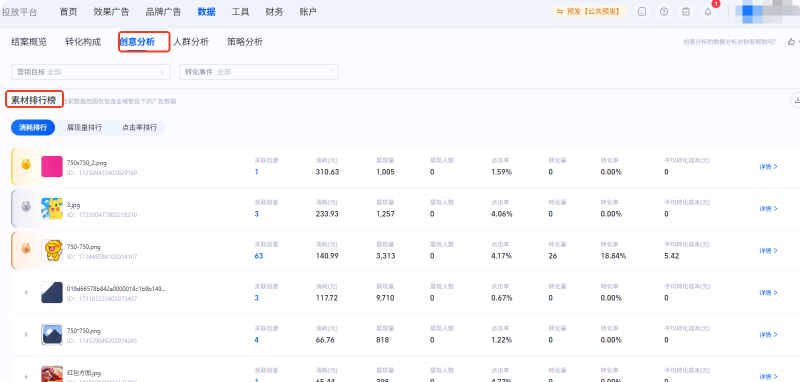The height and width of the screenshot is (382, 800).
Task: Click the 18.84% 转化率 value
Action: tap(613, 256)
